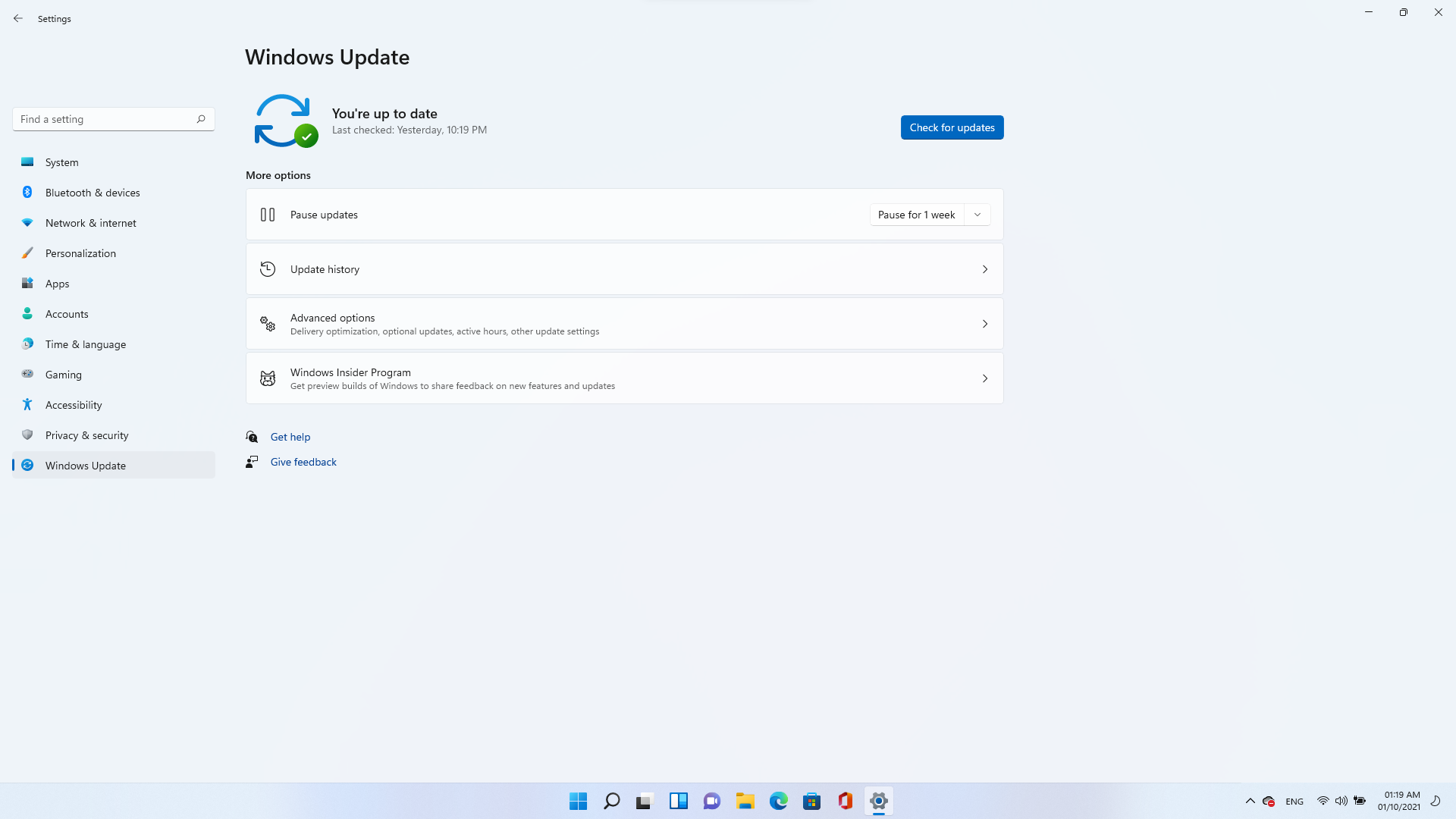Go to Gaming settings
Viewport: 1456px width, 819px height.
point(114,375)
